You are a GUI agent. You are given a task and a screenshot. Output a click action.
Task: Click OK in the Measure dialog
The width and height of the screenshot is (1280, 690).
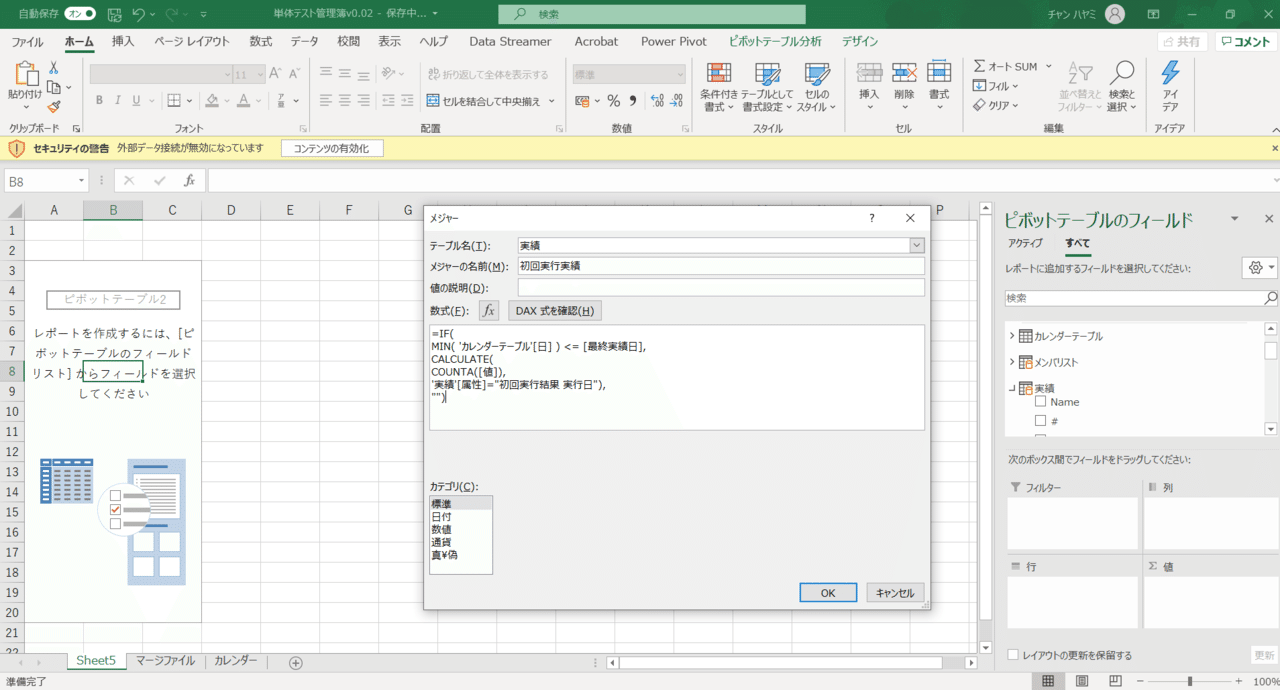click(x=828, y=593)
